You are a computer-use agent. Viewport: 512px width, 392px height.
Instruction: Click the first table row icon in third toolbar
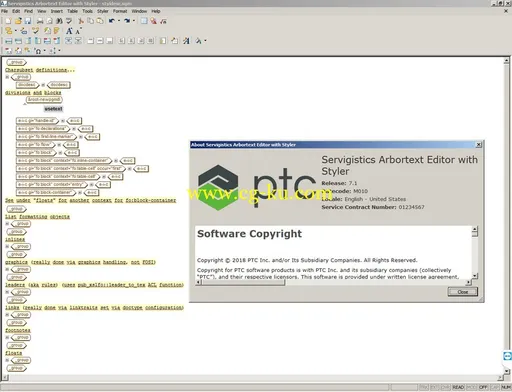click(8, 41)
